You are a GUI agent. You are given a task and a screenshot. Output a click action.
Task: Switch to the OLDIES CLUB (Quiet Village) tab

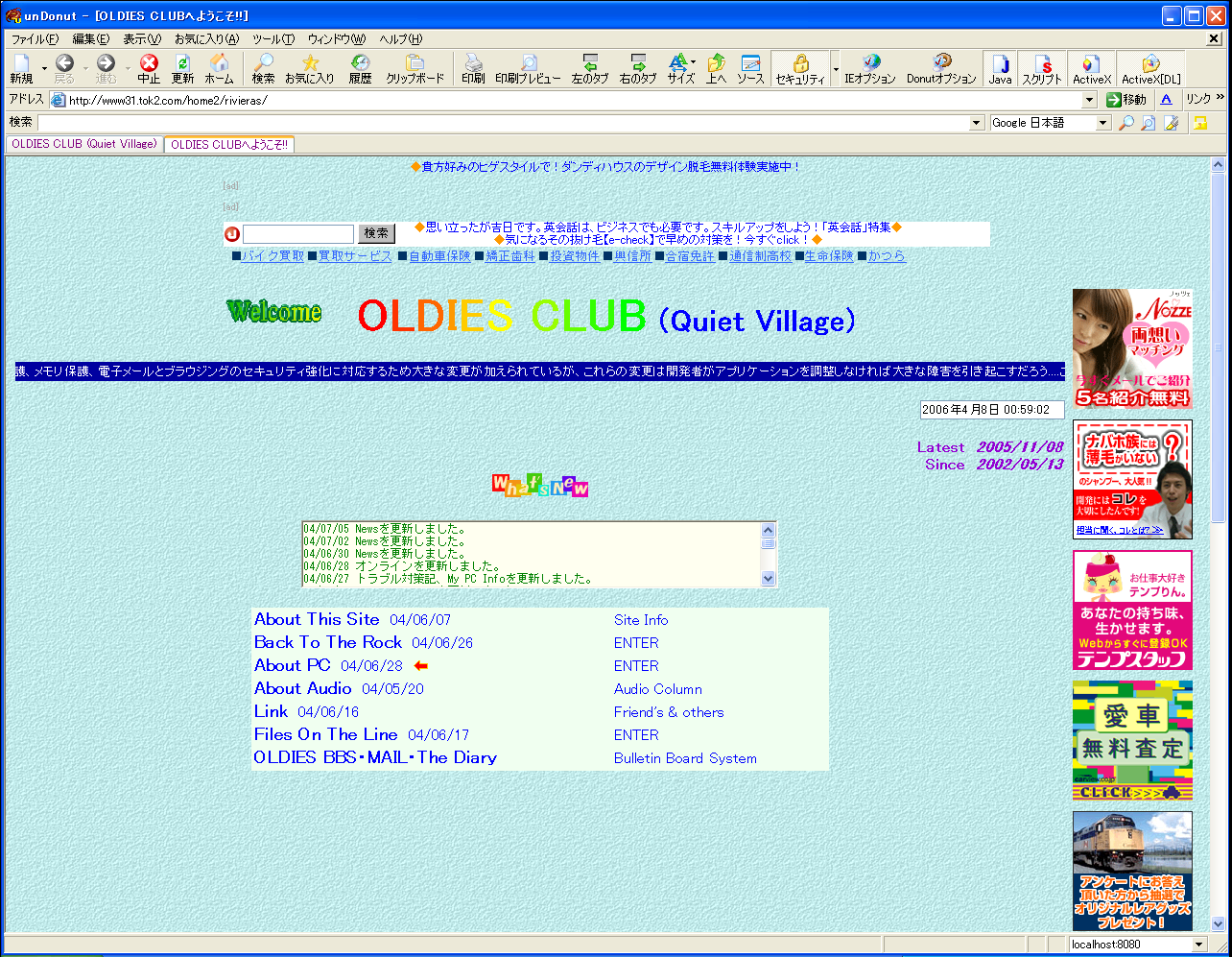[x=83, y=144]
